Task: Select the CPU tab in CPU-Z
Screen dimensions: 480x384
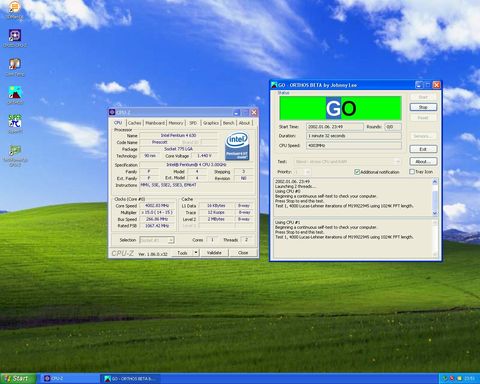Action: [x=118, y=123]
